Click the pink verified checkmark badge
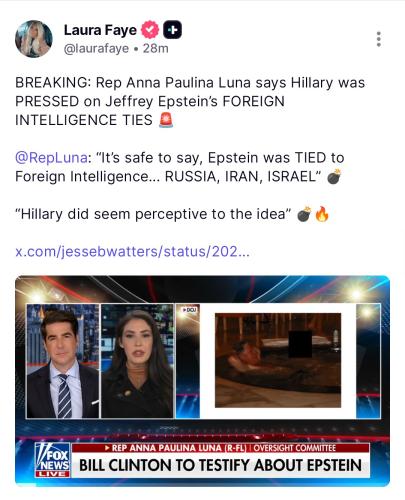 (150, 30)
